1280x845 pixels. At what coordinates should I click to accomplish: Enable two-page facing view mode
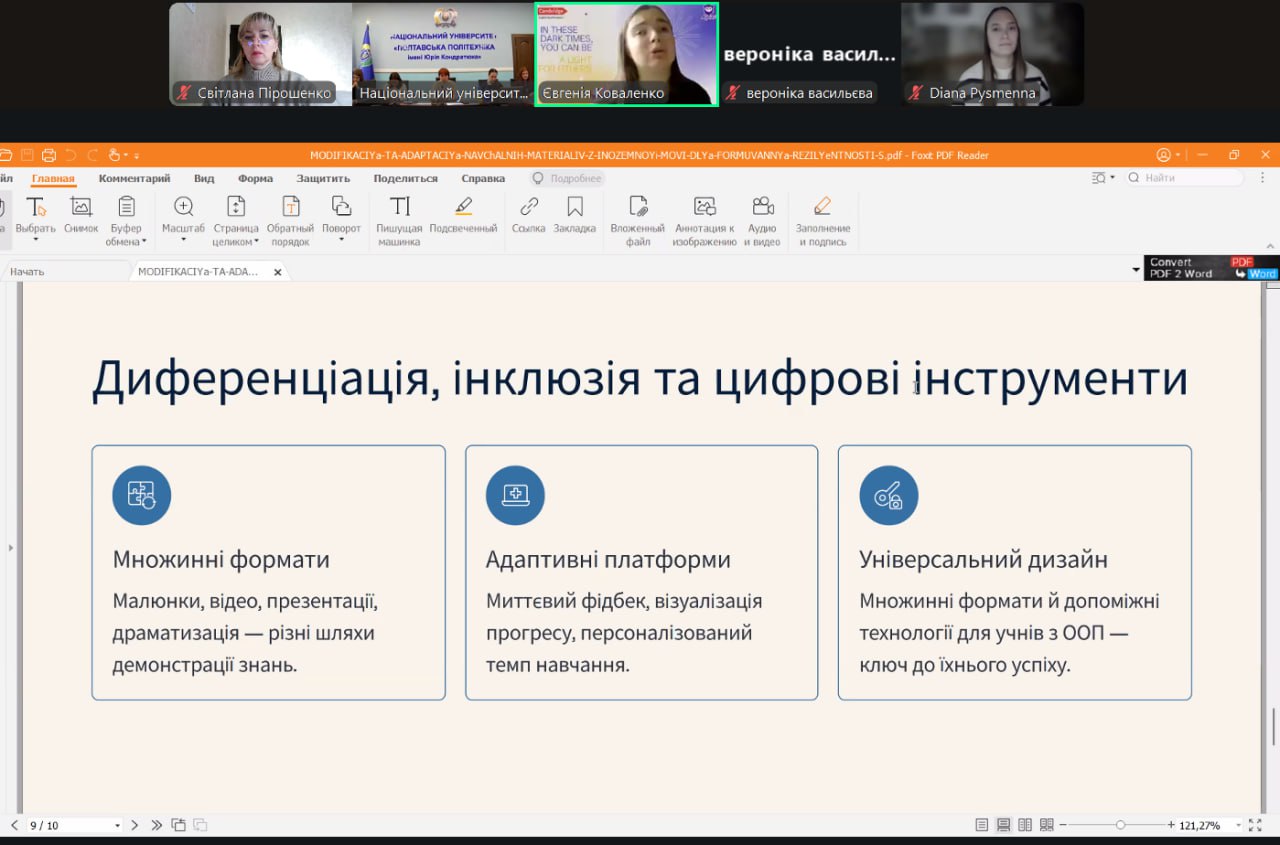click(x=1025, y=825)
